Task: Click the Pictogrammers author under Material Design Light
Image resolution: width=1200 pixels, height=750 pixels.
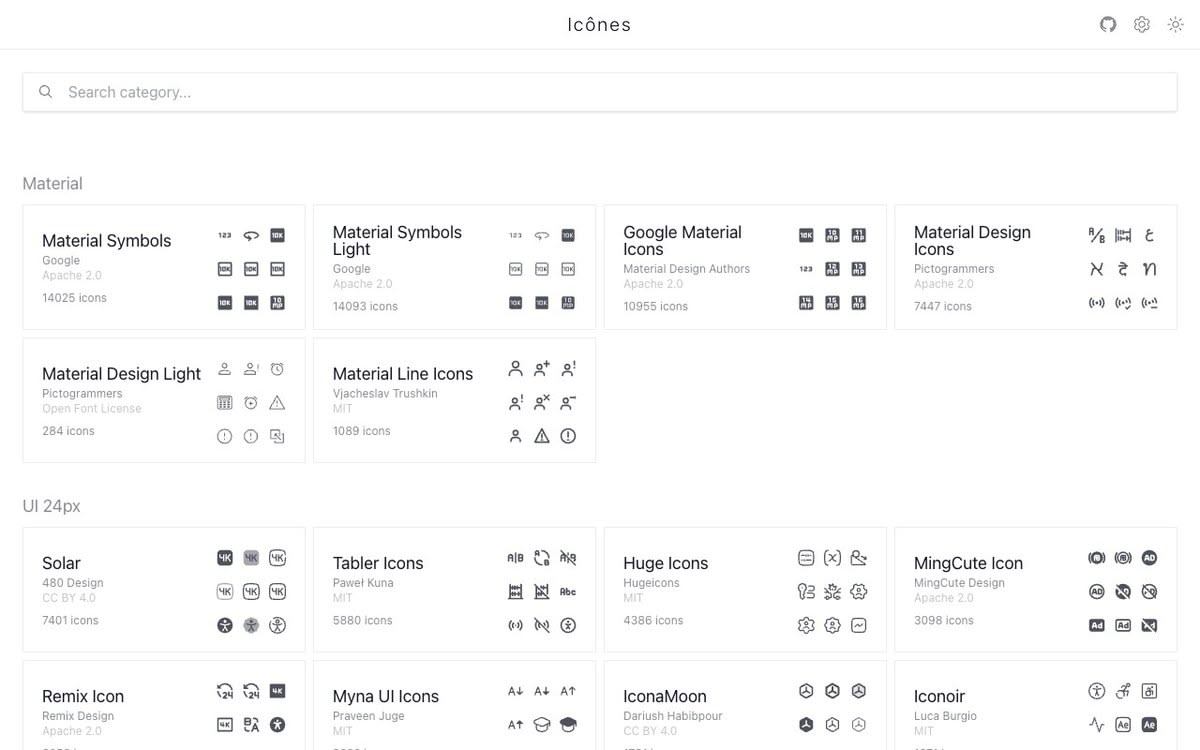Action: click(82, 394)
